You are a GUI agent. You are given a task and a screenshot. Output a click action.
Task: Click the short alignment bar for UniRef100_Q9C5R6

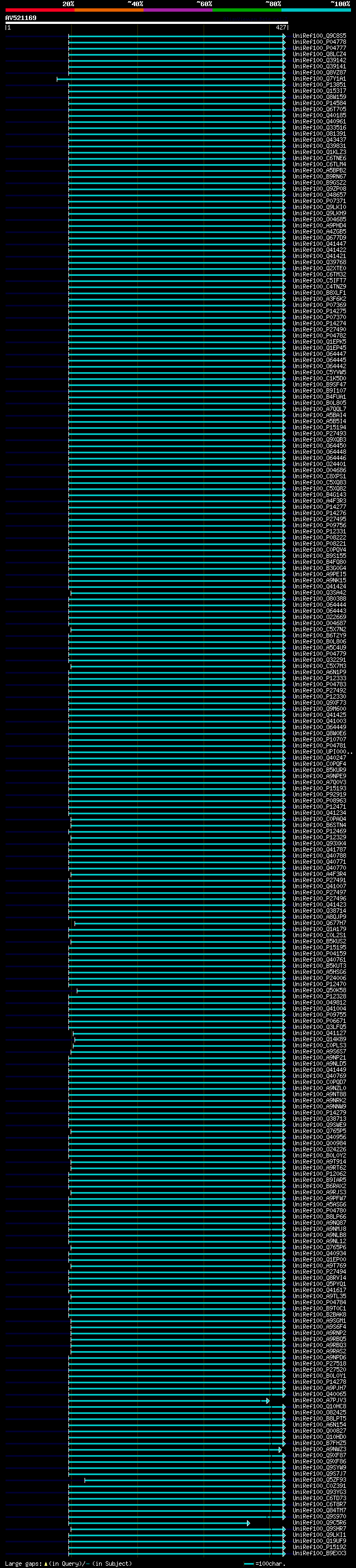(x=160, y=1523)
